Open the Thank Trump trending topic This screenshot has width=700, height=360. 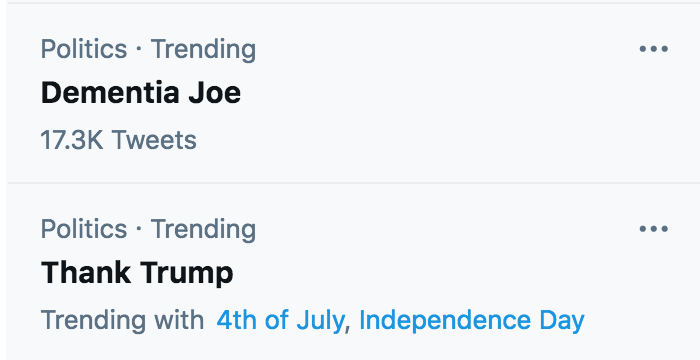pos(137,272)
